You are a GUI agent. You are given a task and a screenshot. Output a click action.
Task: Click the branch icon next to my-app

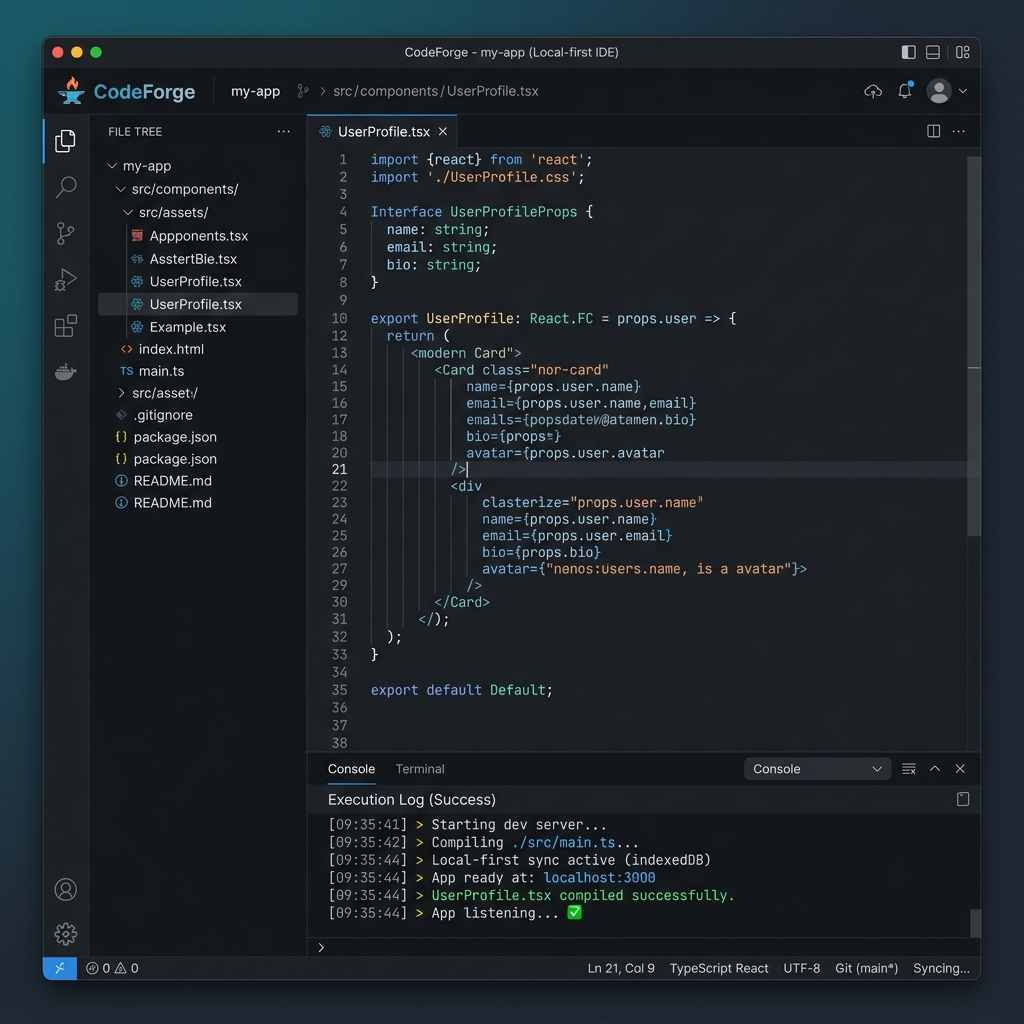[302, 91]
